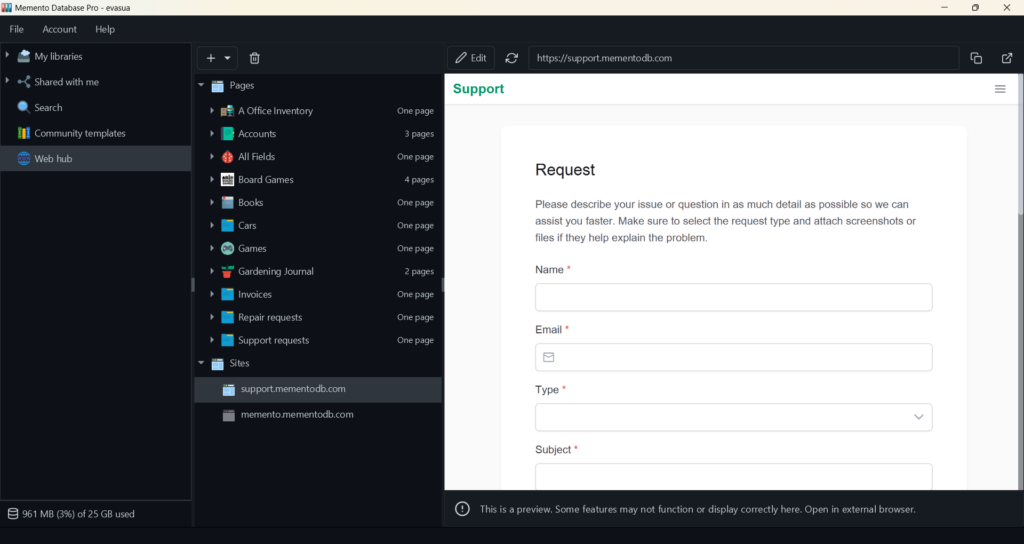The image size is (1024, 544).
Task: Click the preview warning info icon
Action: click(462, 509)
